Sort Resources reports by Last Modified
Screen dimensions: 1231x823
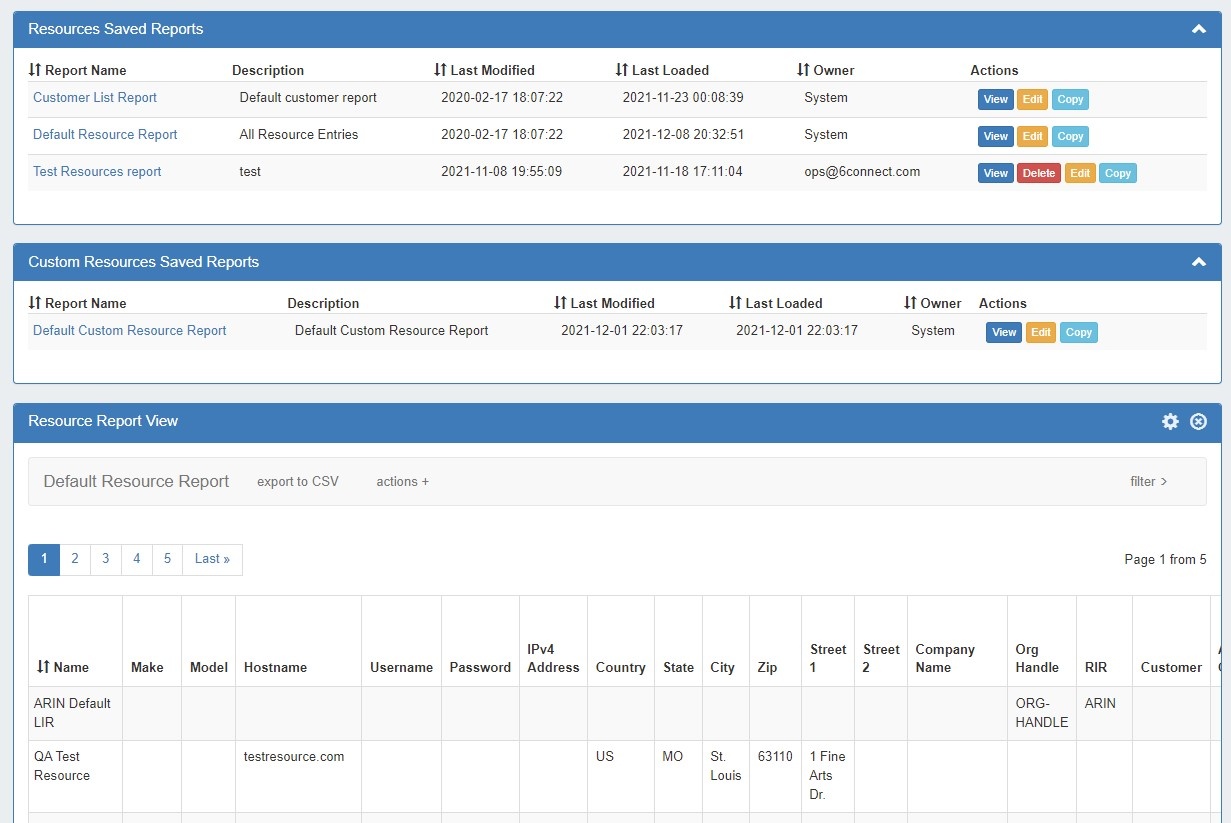[485, 70]
